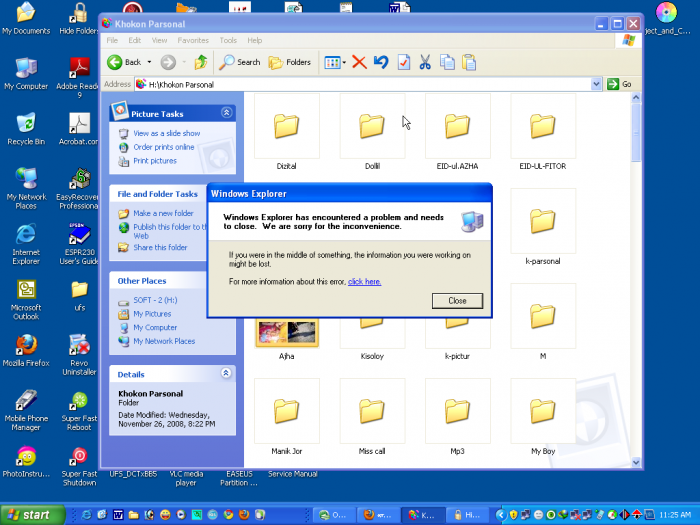Open the Search toolbar button
Image resolution: width=700 pixels, height=525 pixels.
240,62
